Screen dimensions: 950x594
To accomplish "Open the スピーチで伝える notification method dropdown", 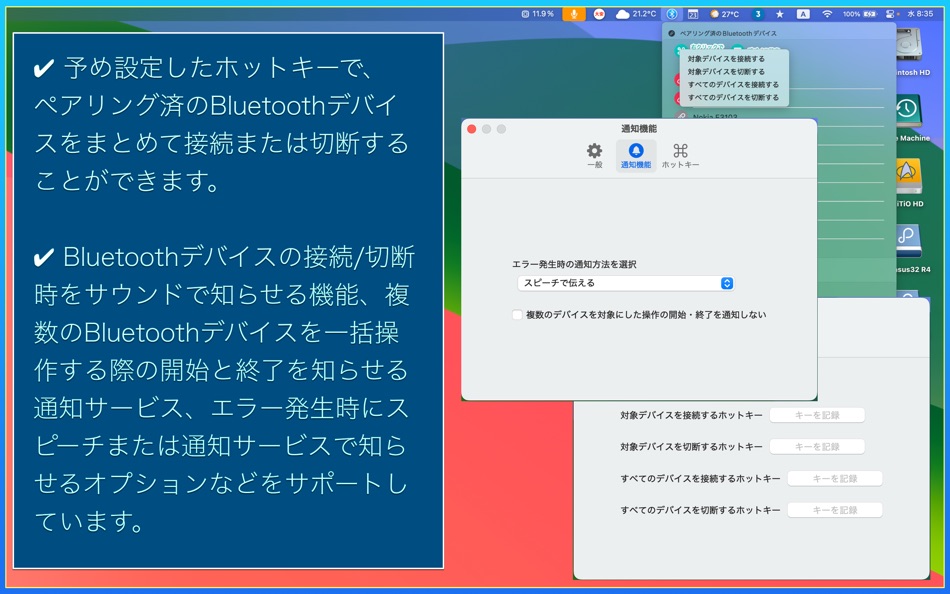I will (x=626, y=283).
